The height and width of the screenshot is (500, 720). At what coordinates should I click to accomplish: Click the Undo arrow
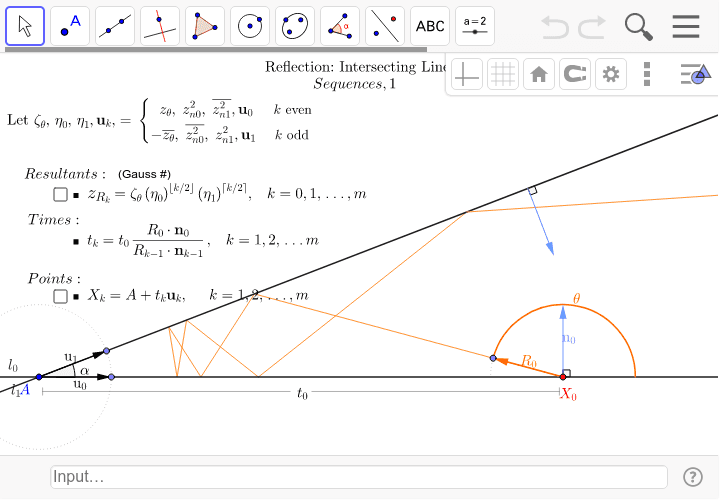(x=555, y=27)
